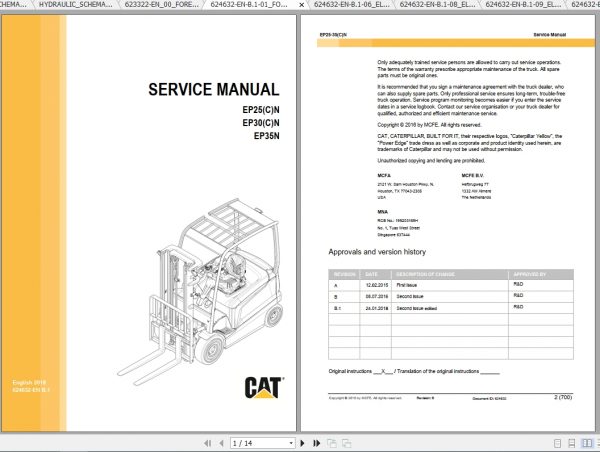The image size is (600, 452).
Task: Click the EP30(C)N model text
Action: click(x=261, y=123)
